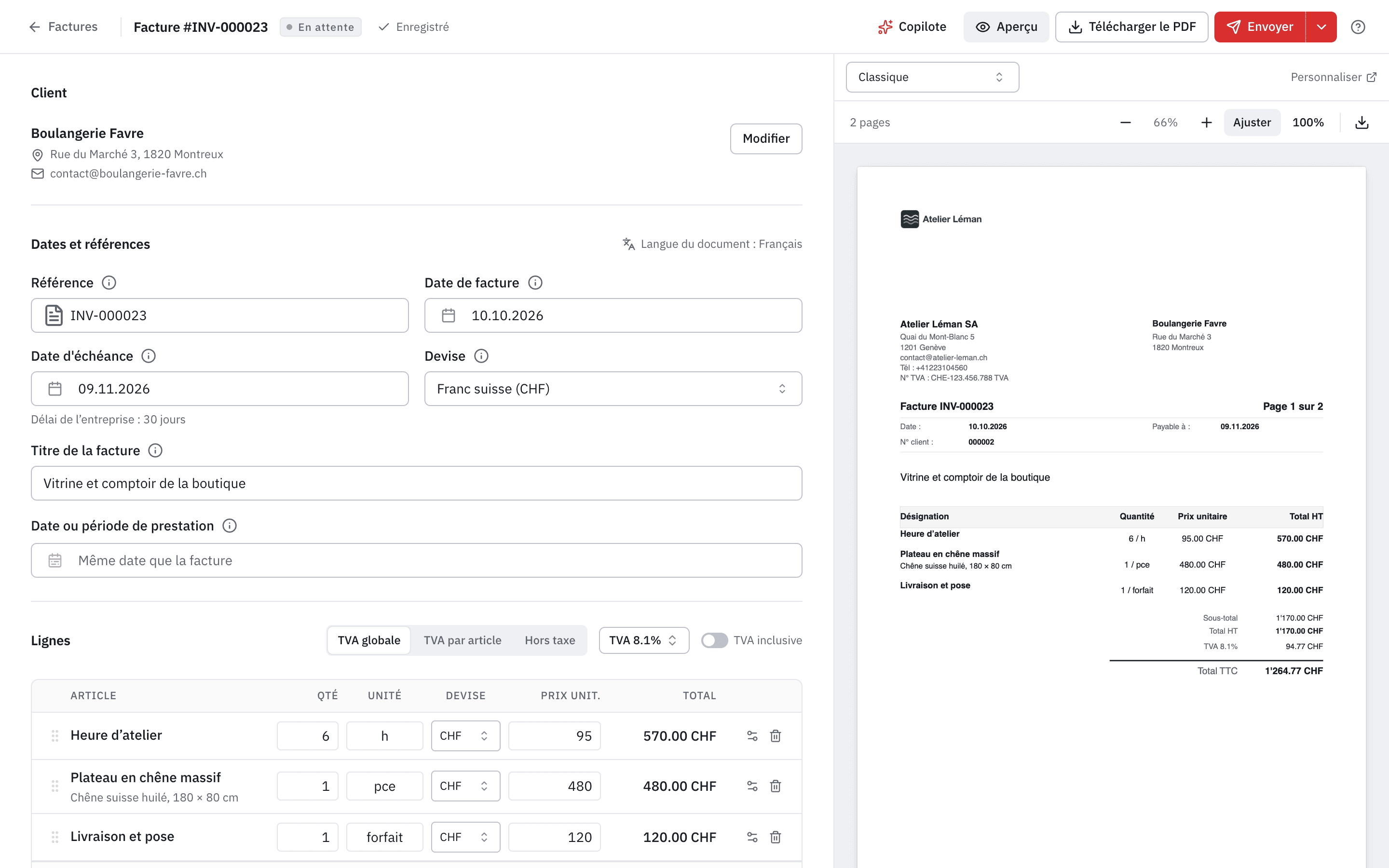Screen dimensions: 1389x868
Task: Open Copilote assistant
Action: (912, 27)
